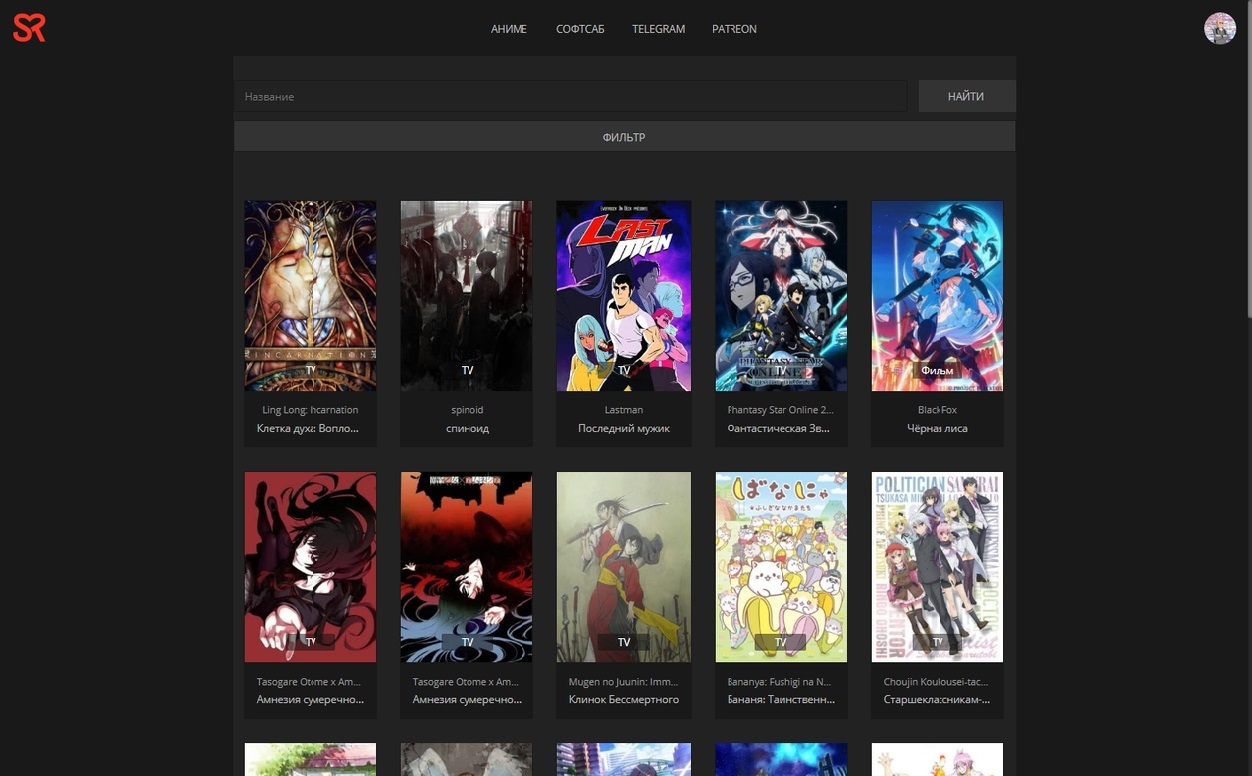Open the Lastman poster thumbnail

click(624, 295)
